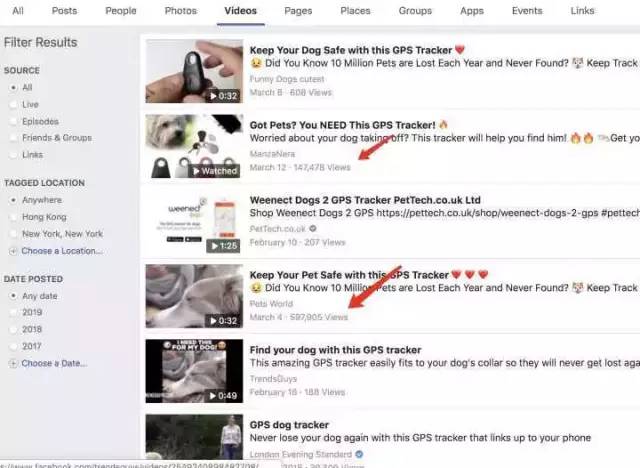Click 'This amazing GPS tracker easily fits' description
The image size is (640, 468).
[444, 363]
